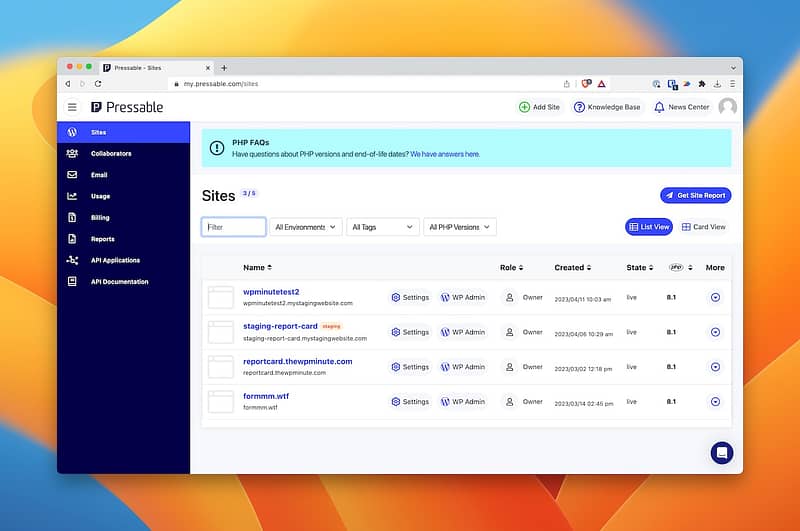Open Settings for wpminutetest2
Screen dimensions: 800x531
coord(410,297)
